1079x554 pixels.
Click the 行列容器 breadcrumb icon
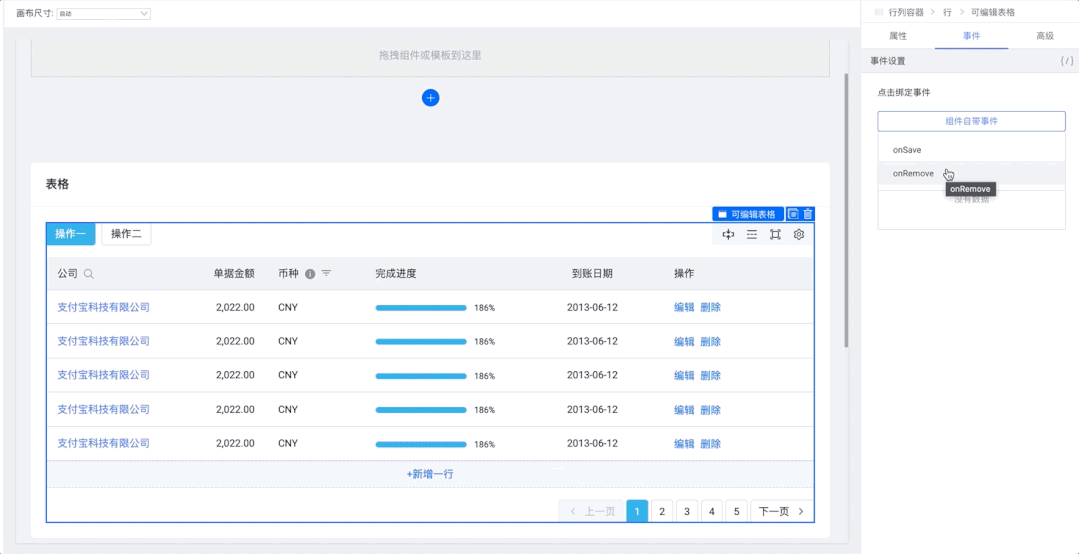point(878,12)
